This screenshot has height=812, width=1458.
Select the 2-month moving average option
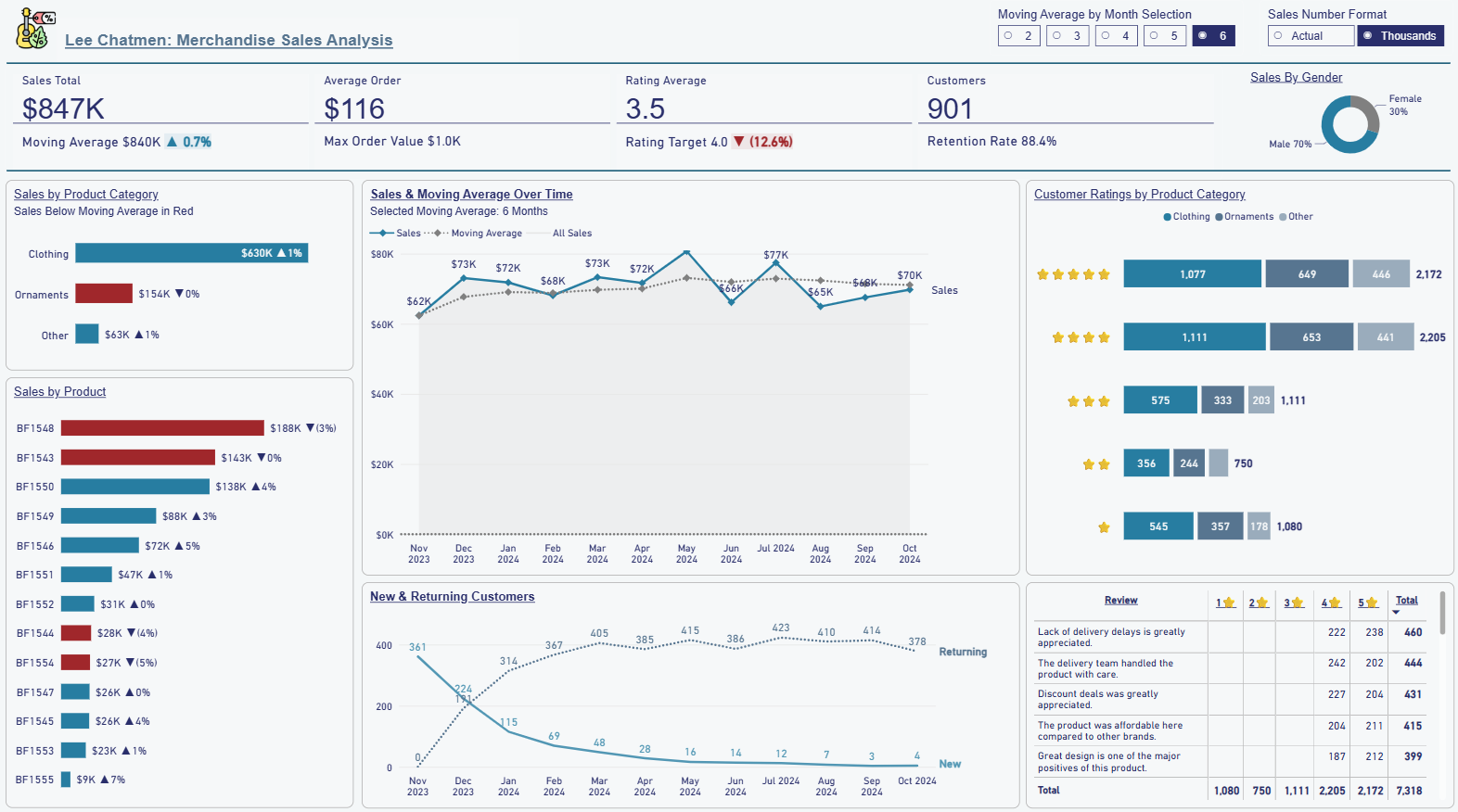[x=1018, y=36]
